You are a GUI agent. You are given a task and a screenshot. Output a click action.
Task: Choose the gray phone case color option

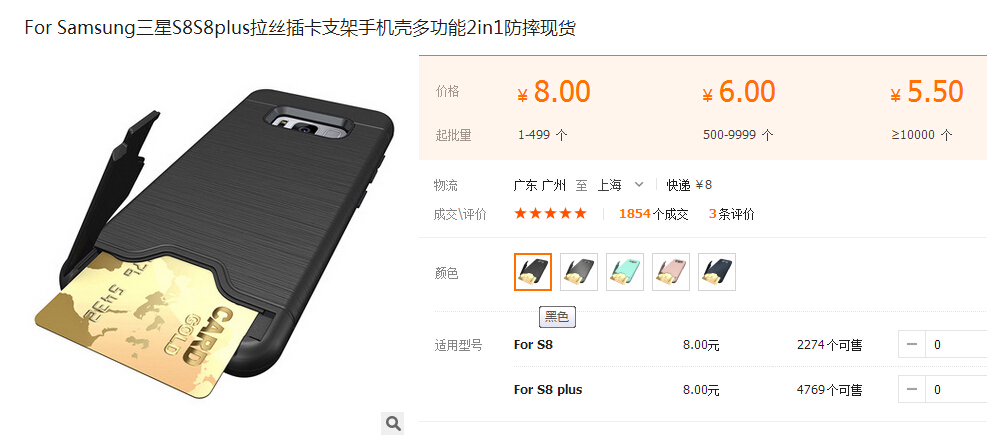pyautogui.click(x=578, y=272)
